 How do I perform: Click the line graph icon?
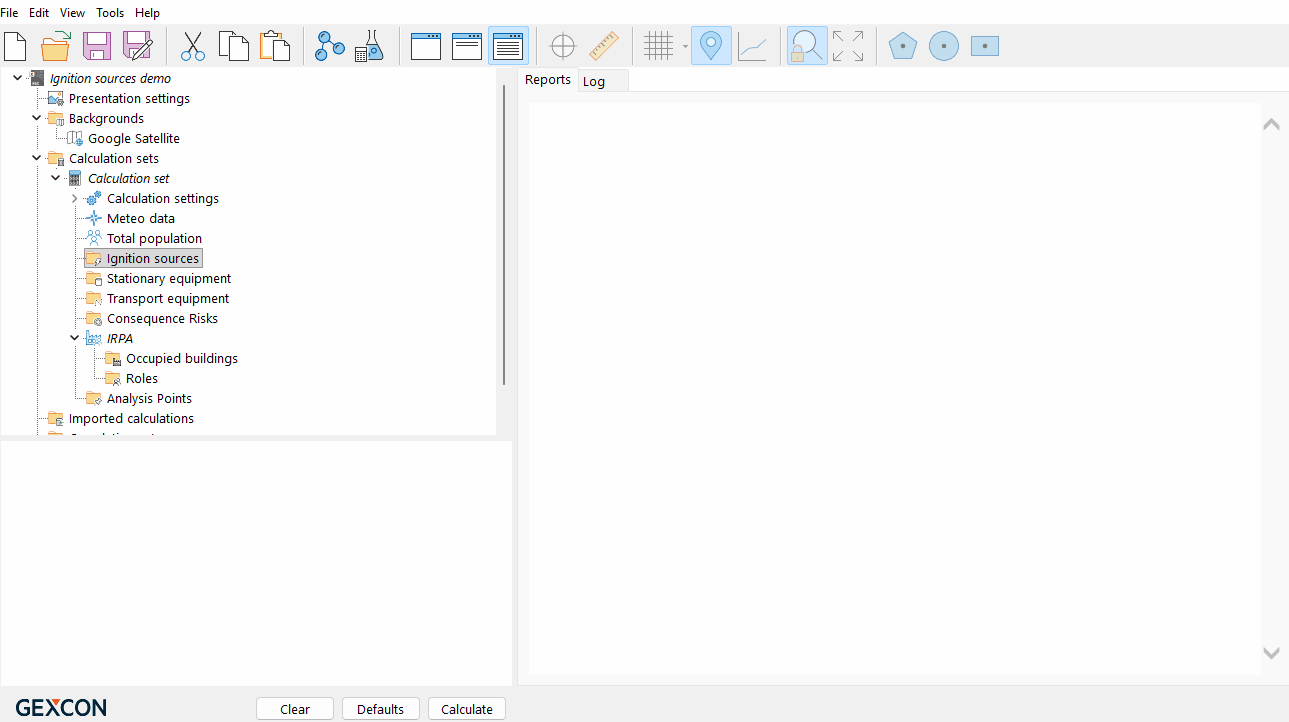pyautogui.click(x=752, y=46)
